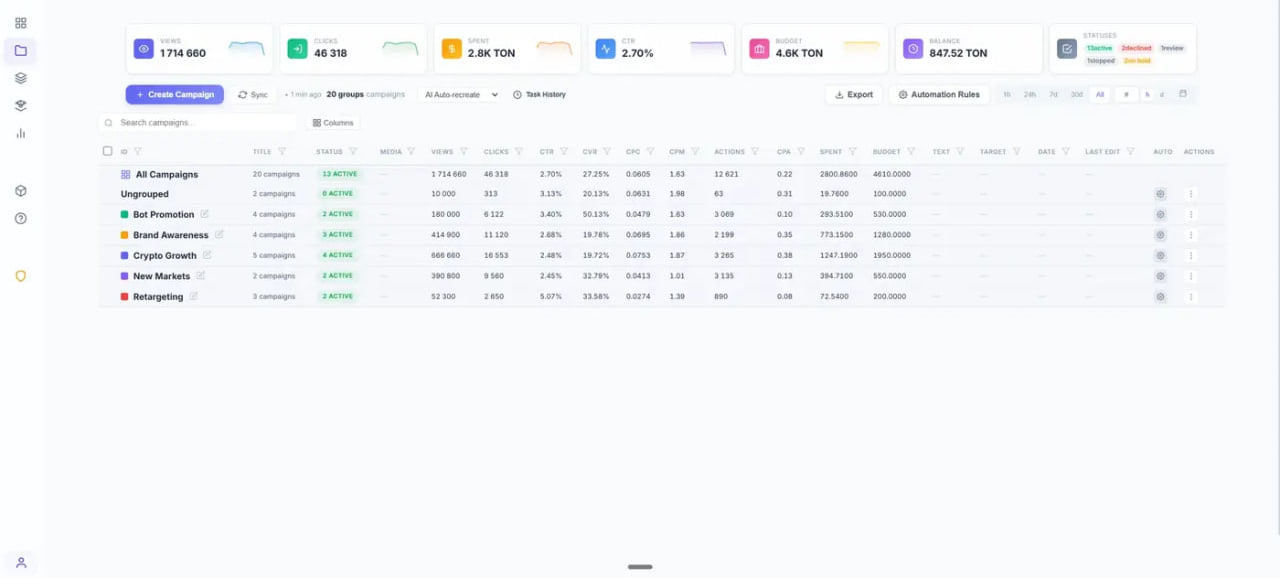
Task: Click the orange Brand Awareness color swatch
Action: 125,235
